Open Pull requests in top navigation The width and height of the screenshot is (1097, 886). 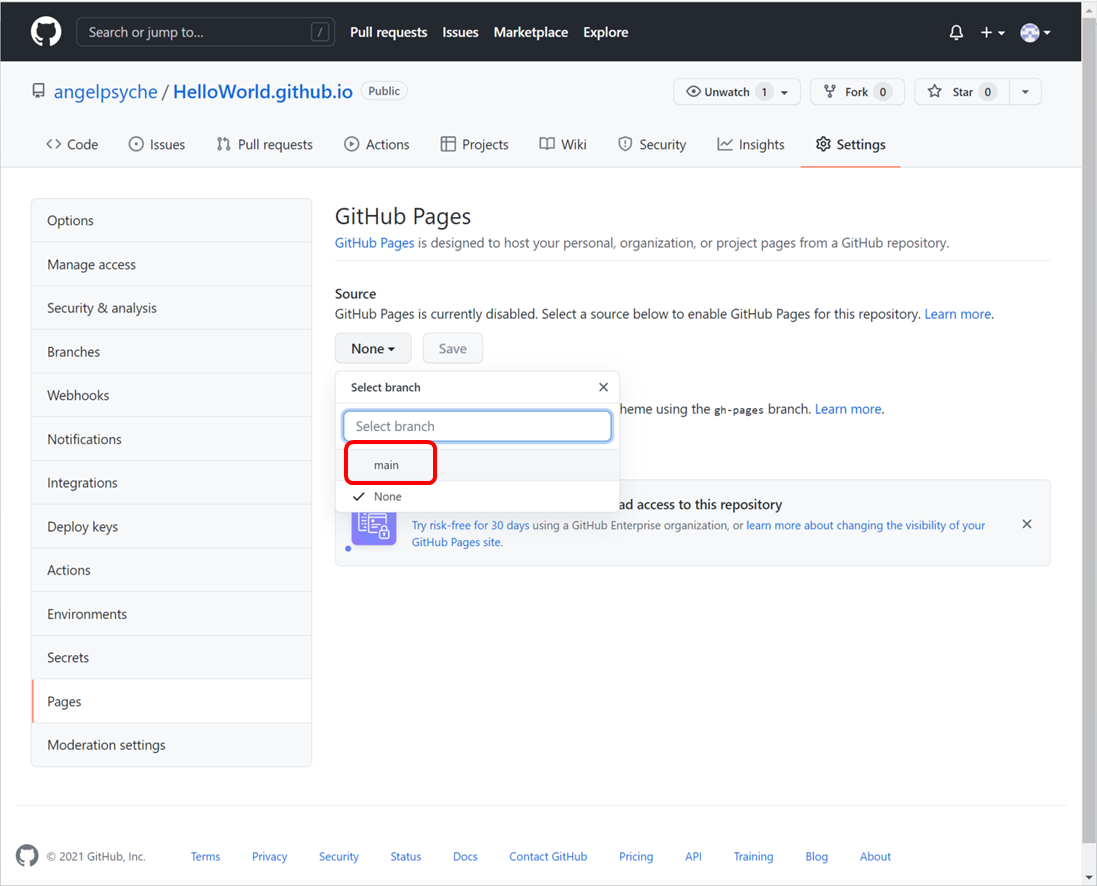(388, 32)
